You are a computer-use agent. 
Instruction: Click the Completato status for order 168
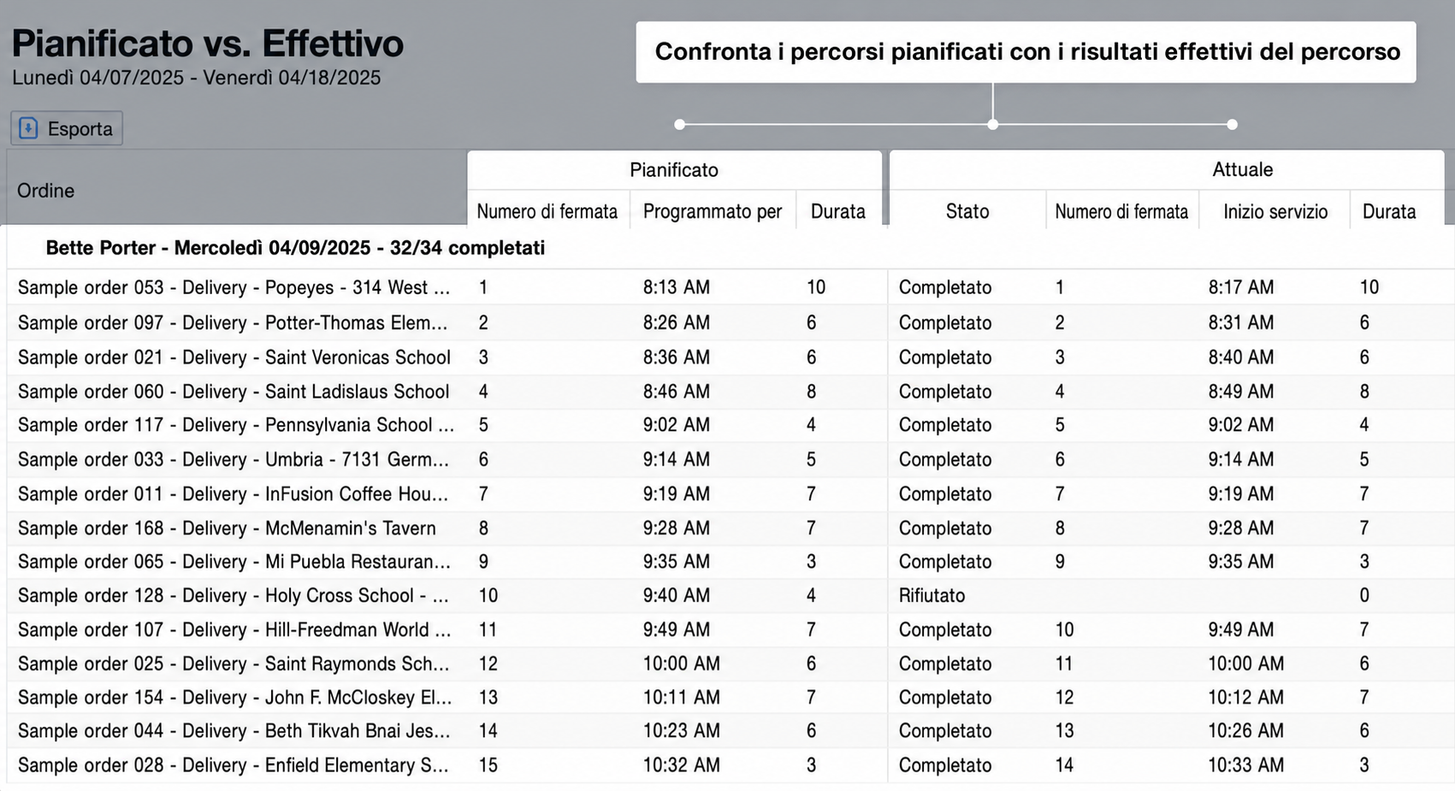[x=945, y=528]
